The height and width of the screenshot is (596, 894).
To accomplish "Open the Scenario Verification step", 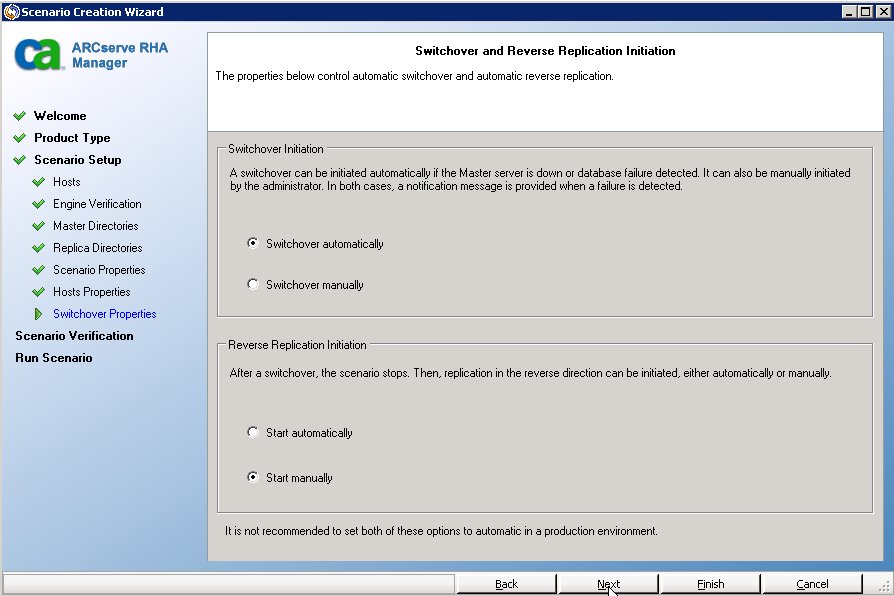I will coord(74,336).
